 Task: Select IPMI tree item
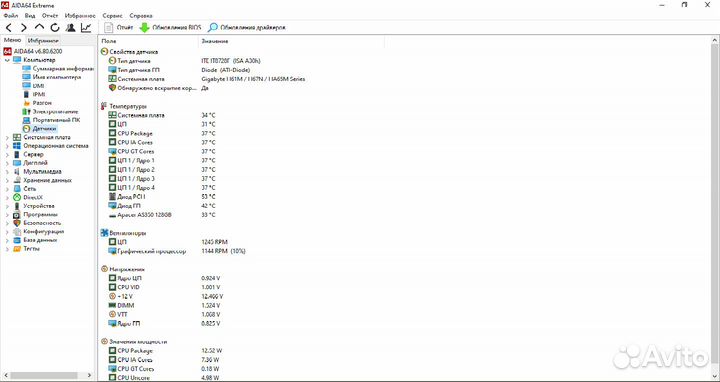(34, 94)
